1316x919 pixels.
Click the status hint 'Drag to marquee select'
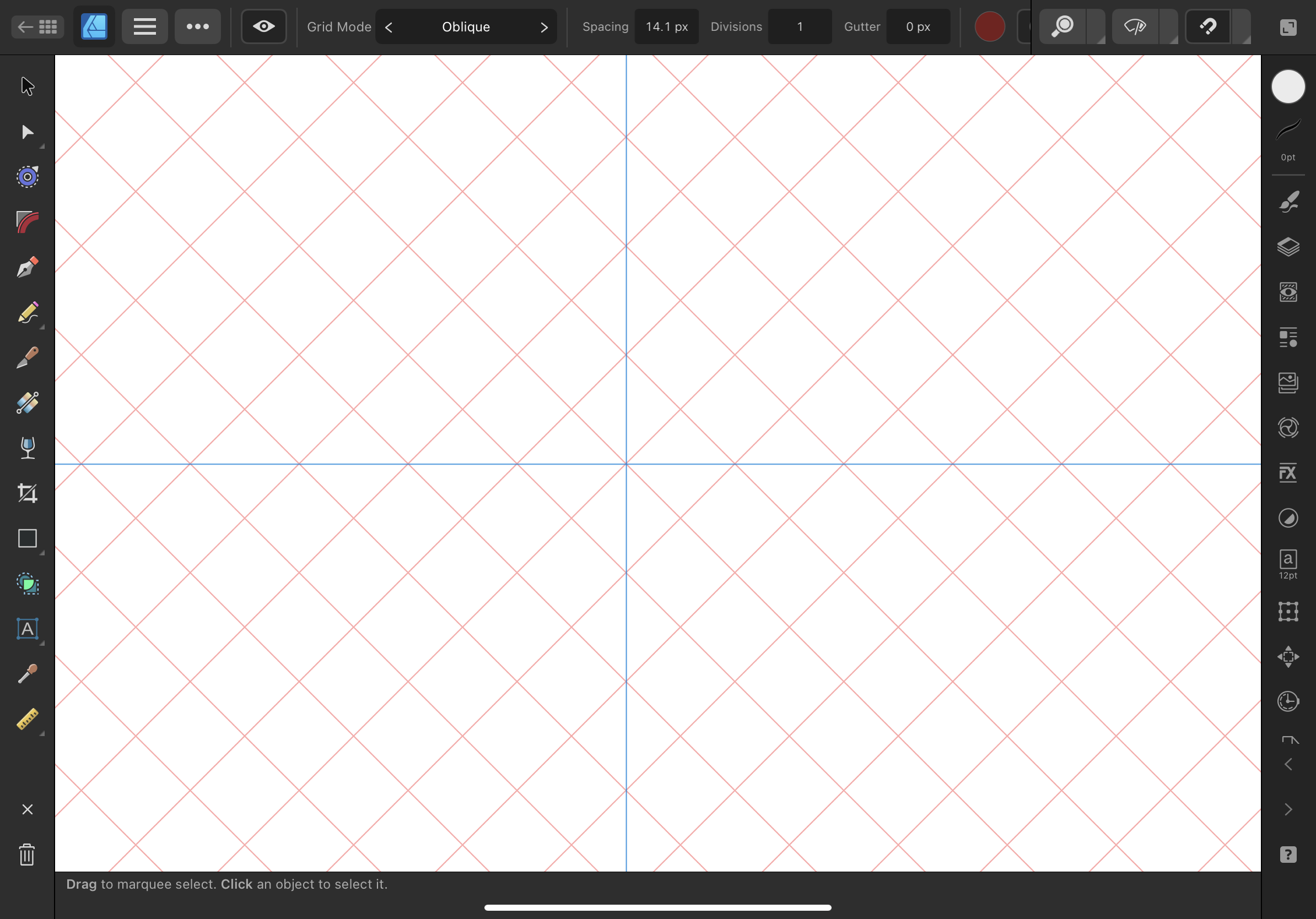coord(141,884)
